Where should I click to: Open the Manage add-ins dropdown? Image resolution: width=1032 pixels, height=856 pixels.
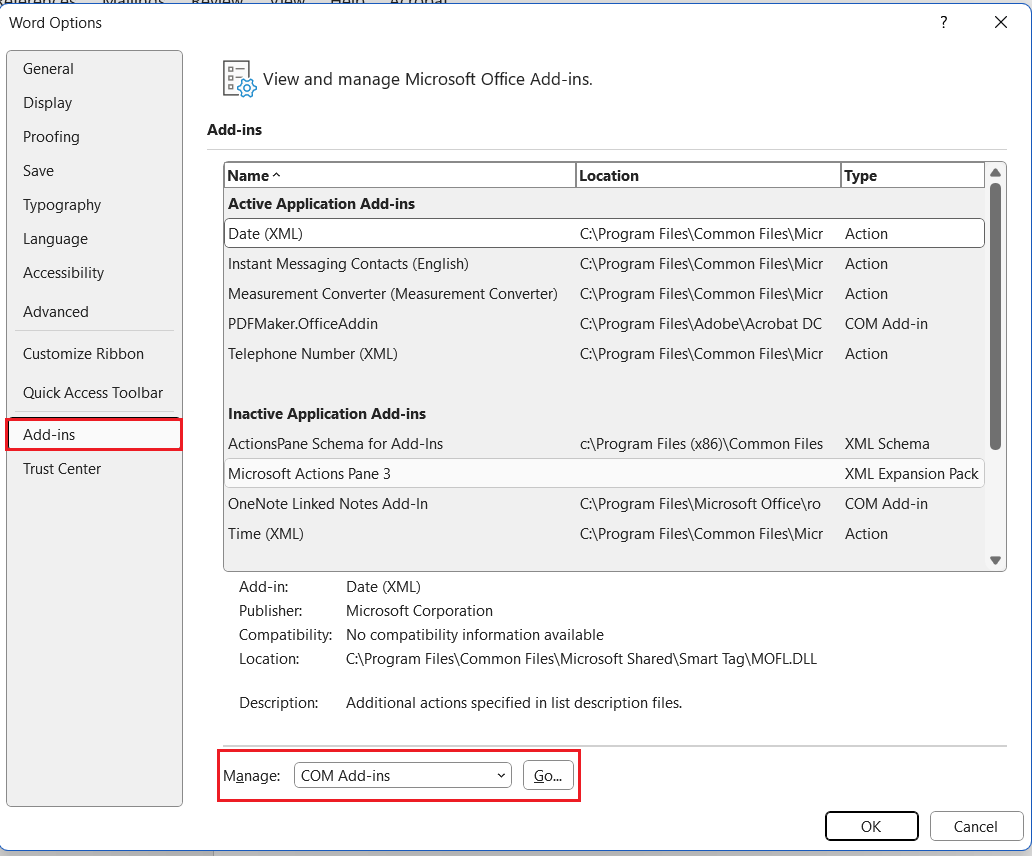point(500,775)
